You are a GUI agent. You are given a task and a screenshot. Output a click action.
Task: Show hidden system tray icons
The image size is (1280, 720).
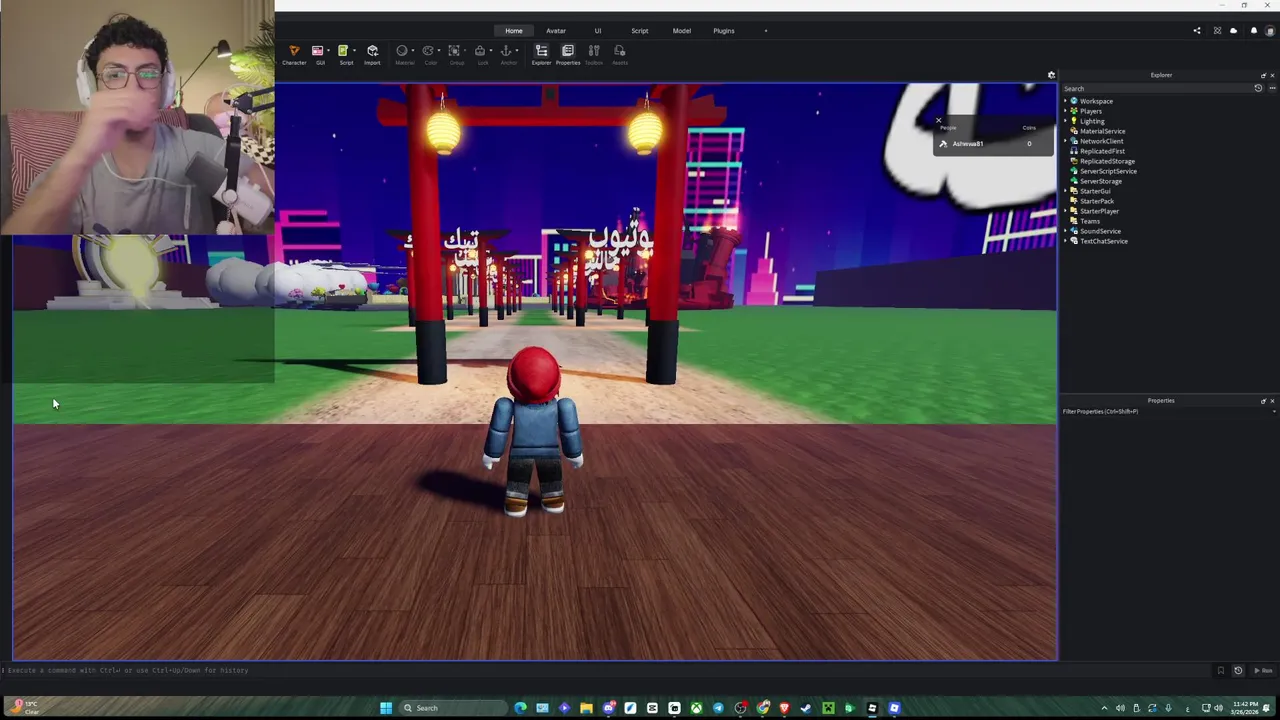[1104, 708]
